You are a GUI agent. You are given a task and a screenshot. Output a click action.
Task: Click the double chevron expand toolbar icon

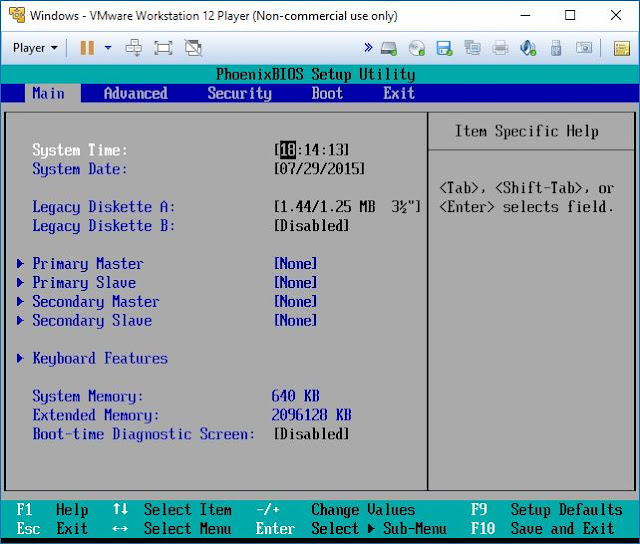pos(368,48)
